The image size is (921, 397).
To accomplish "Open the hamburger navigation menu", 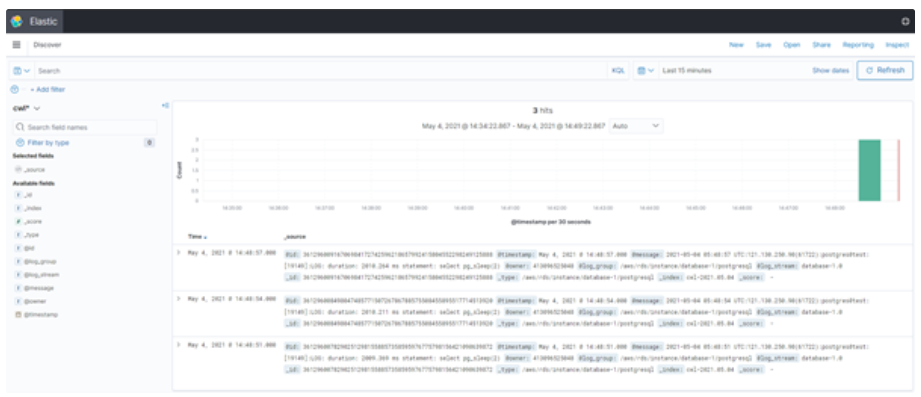I will (x=16, y=45).
